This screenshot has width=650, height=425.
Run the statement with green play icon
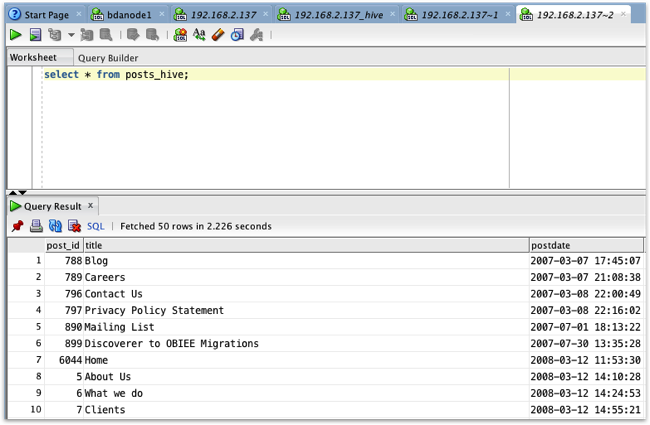tap(15, 35)
